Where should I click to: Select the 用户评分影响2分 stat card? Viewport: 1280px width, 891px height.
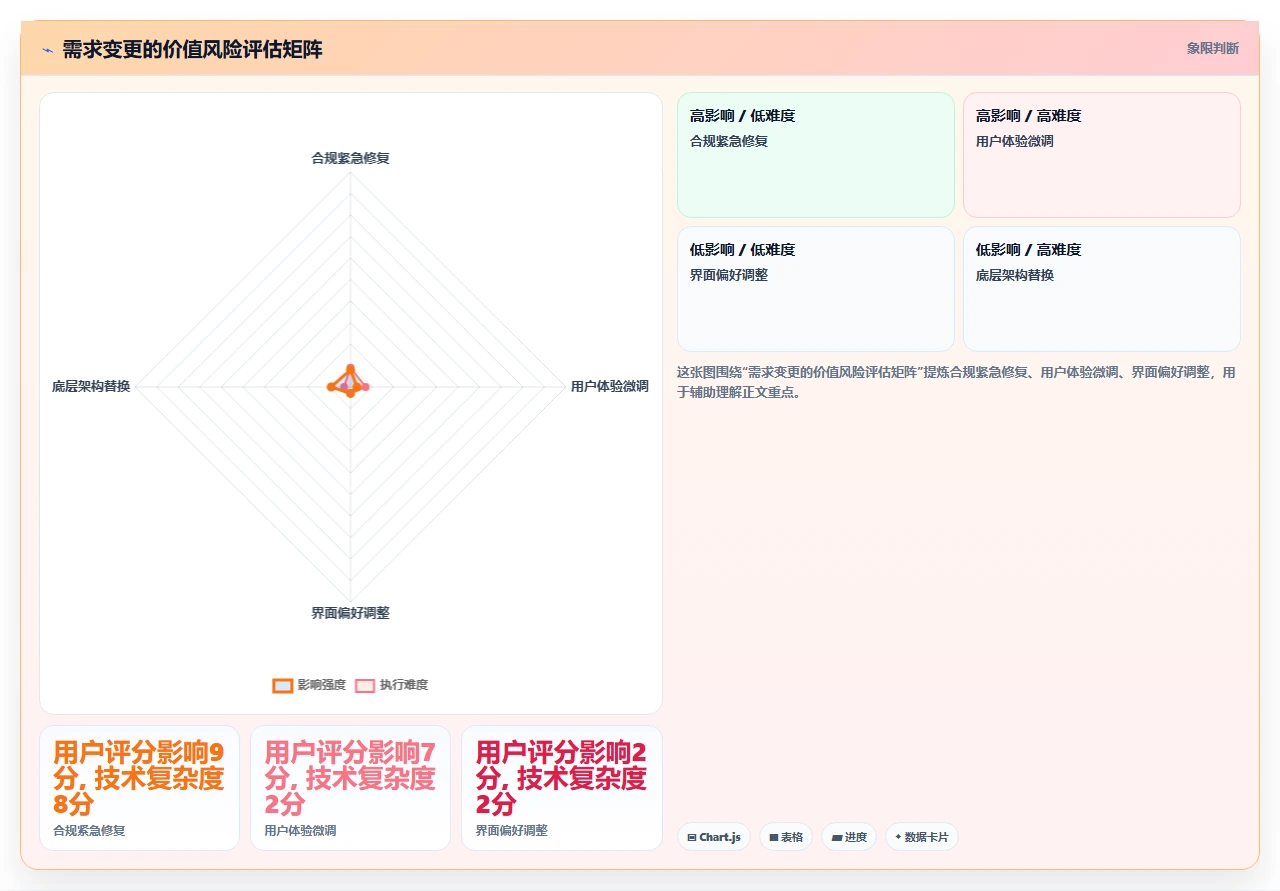(x=562, y=788)
